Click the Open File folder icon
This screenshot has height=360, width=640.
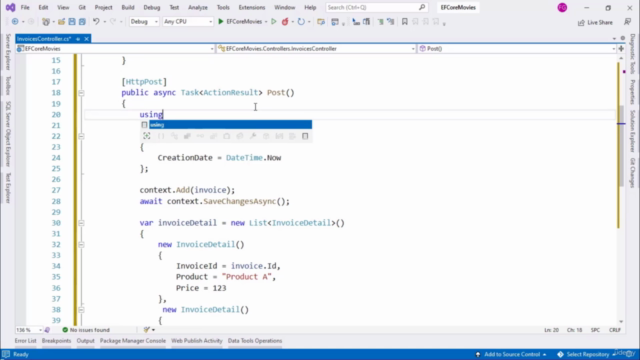(x=61, y=22)
